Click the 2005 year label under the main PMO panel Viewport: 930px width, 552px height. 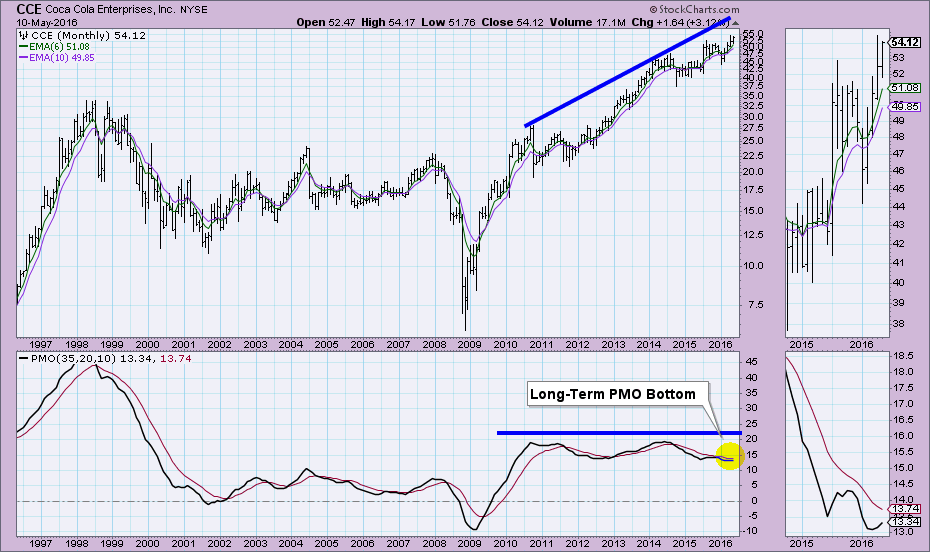(327, 543)
